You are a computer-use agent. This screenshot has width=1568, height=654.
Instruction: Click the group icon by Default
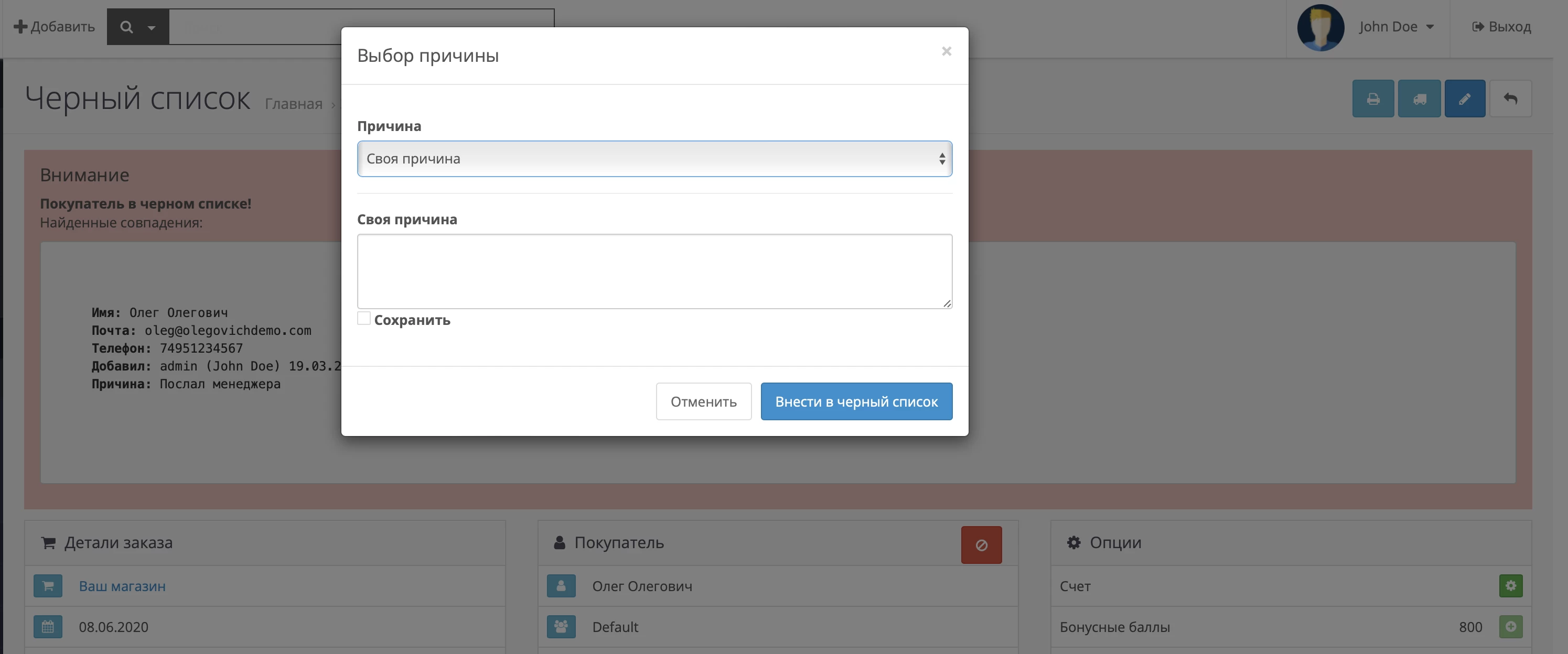click(x=561, y=627)
